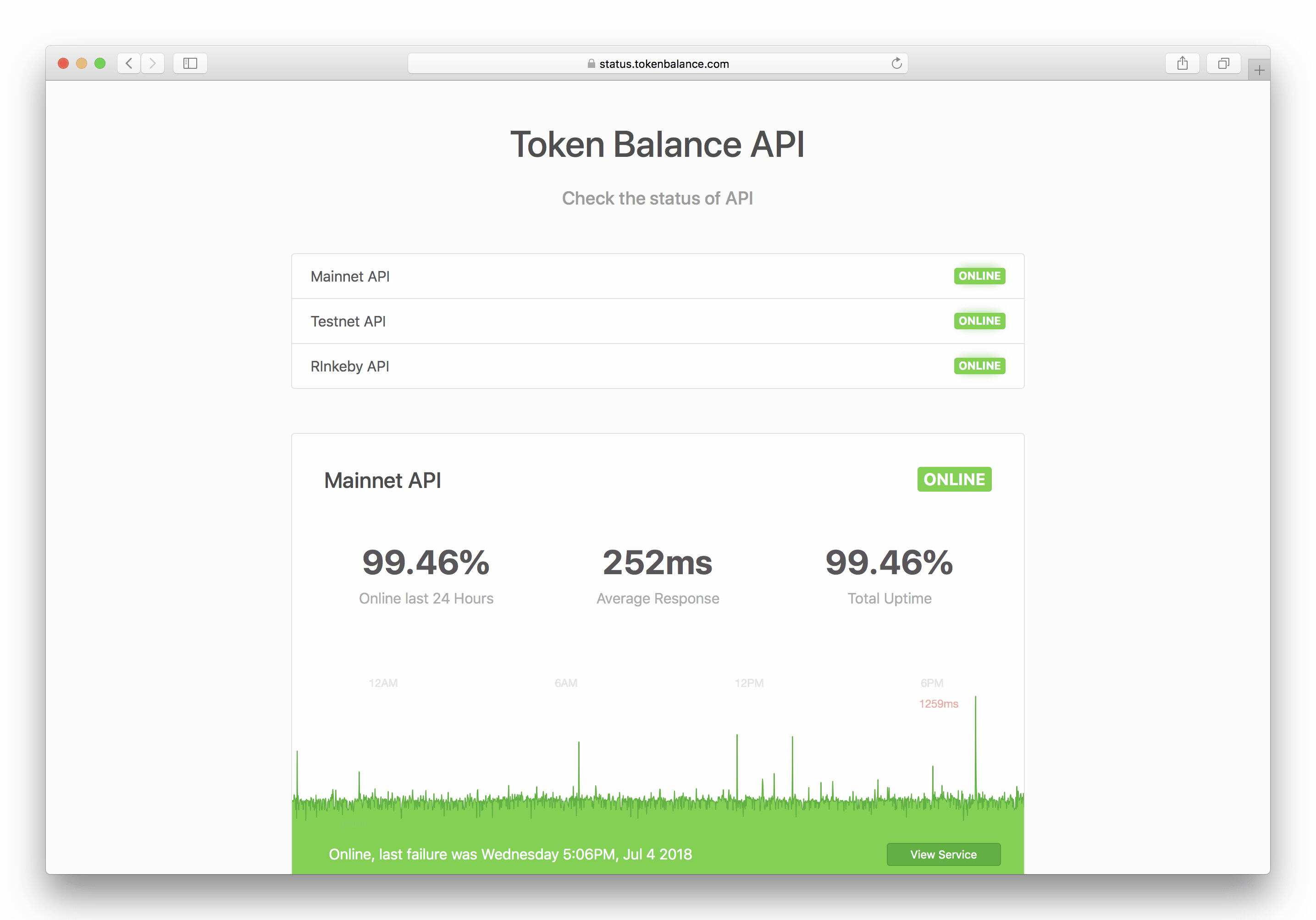
Task: Click the padlock icon in address bar
Action: pos(591,64)
